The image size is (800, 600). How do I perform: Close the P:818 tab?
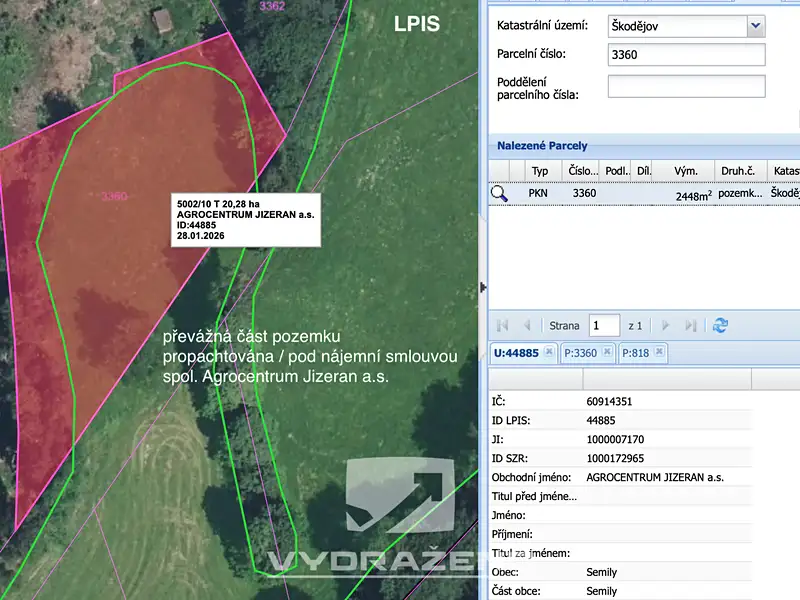click(659, 352)
